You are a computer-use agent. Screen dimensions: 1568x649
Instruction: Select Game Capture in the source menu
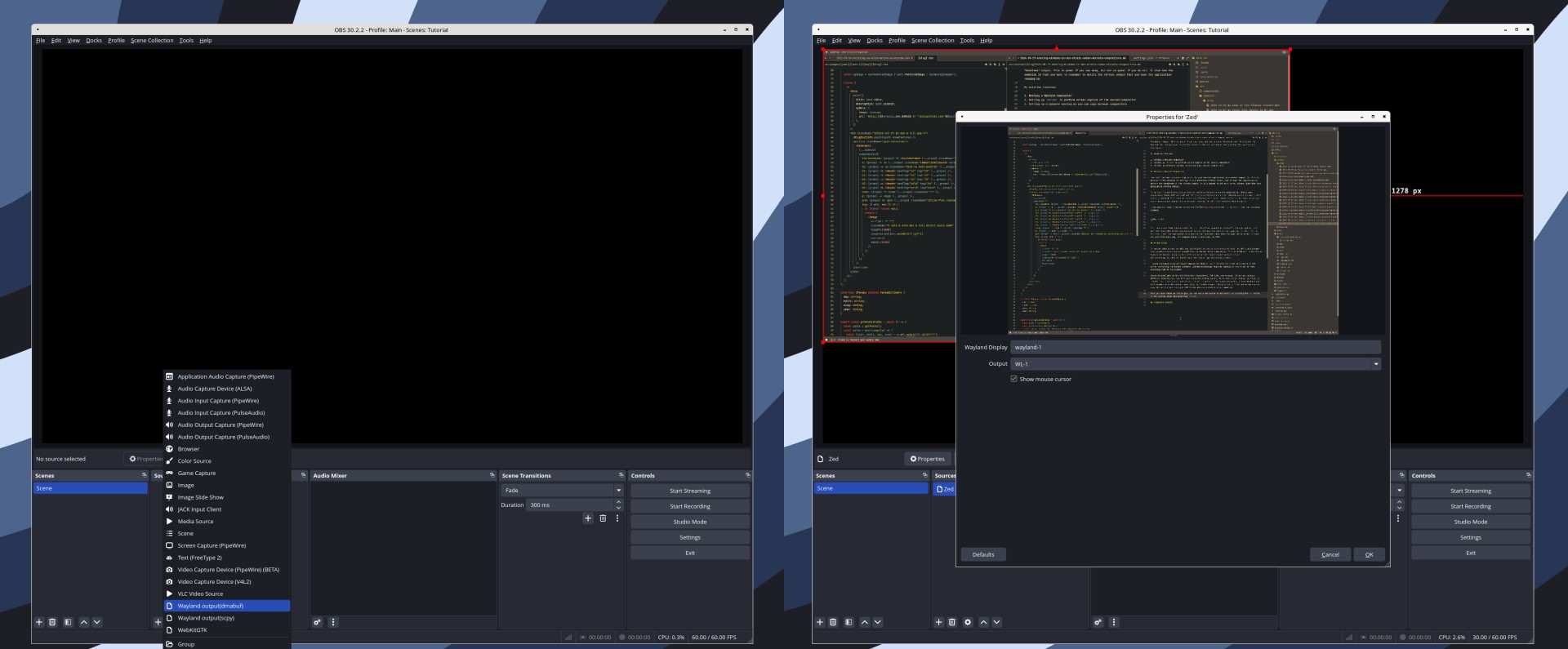coord(227,473)
